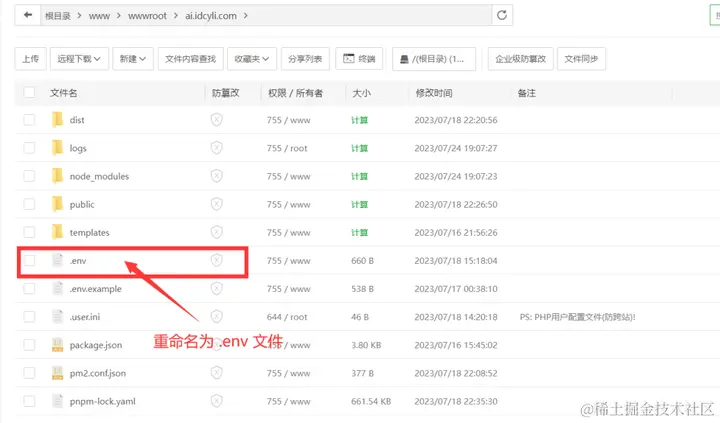This screenshot has height=423, width=720.
Task: Click the 文件内容查找 button
Action: coord(191,59)
